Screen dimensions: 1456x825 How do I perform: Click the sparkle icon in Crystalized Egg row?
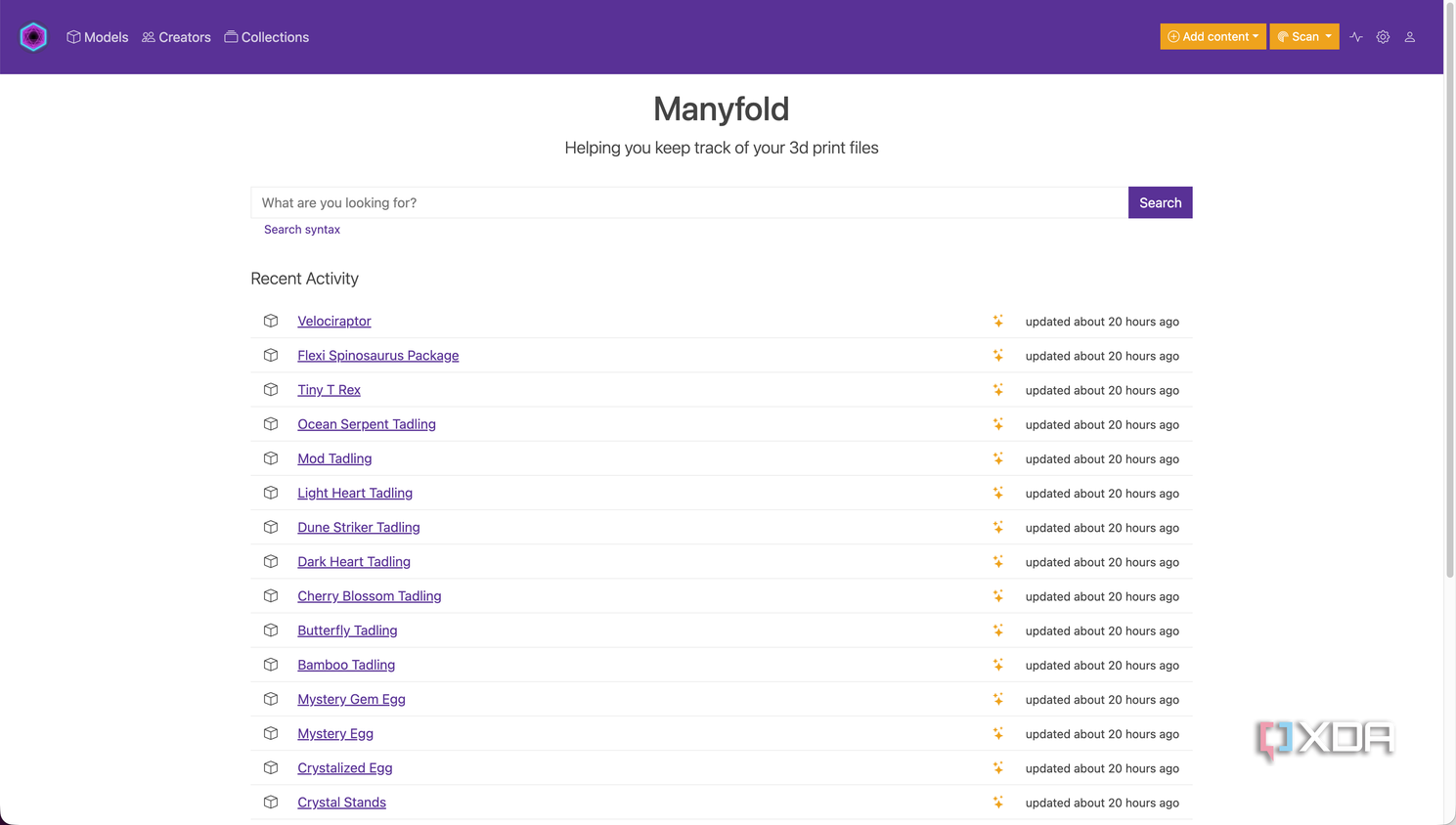tap(998, 768)
